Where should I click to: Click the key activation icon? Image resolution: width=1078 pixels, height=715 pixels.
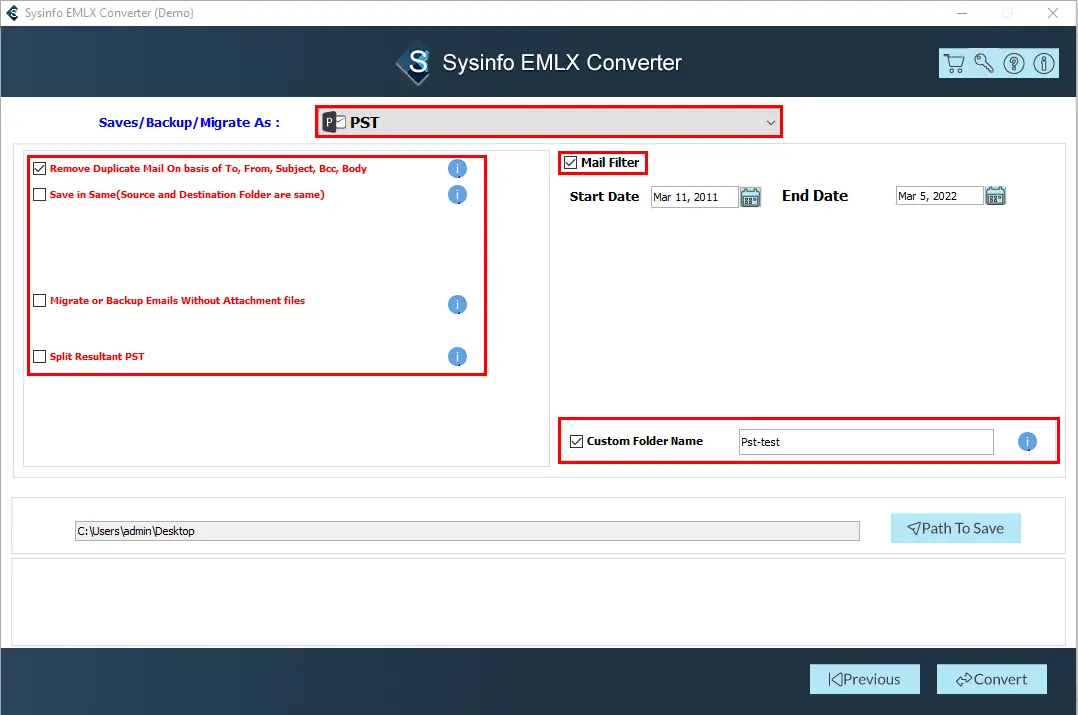tap(984, 64)
